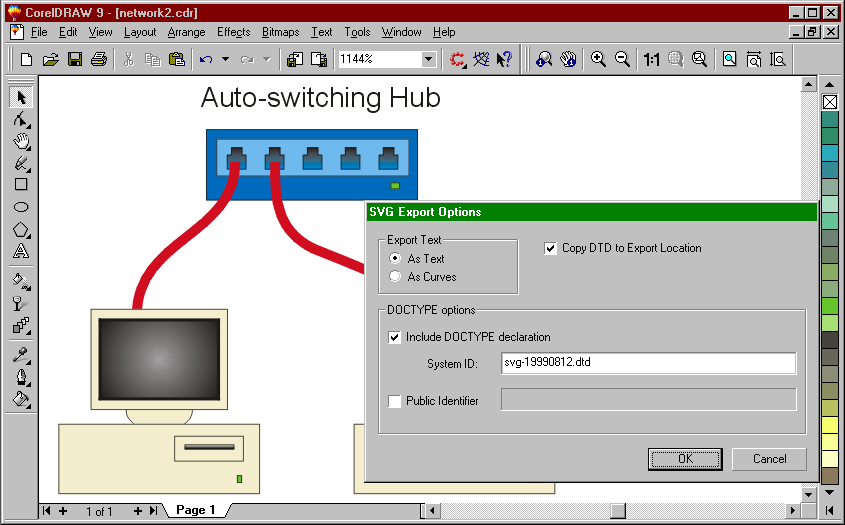Open the Effects menu

[234, 32]
